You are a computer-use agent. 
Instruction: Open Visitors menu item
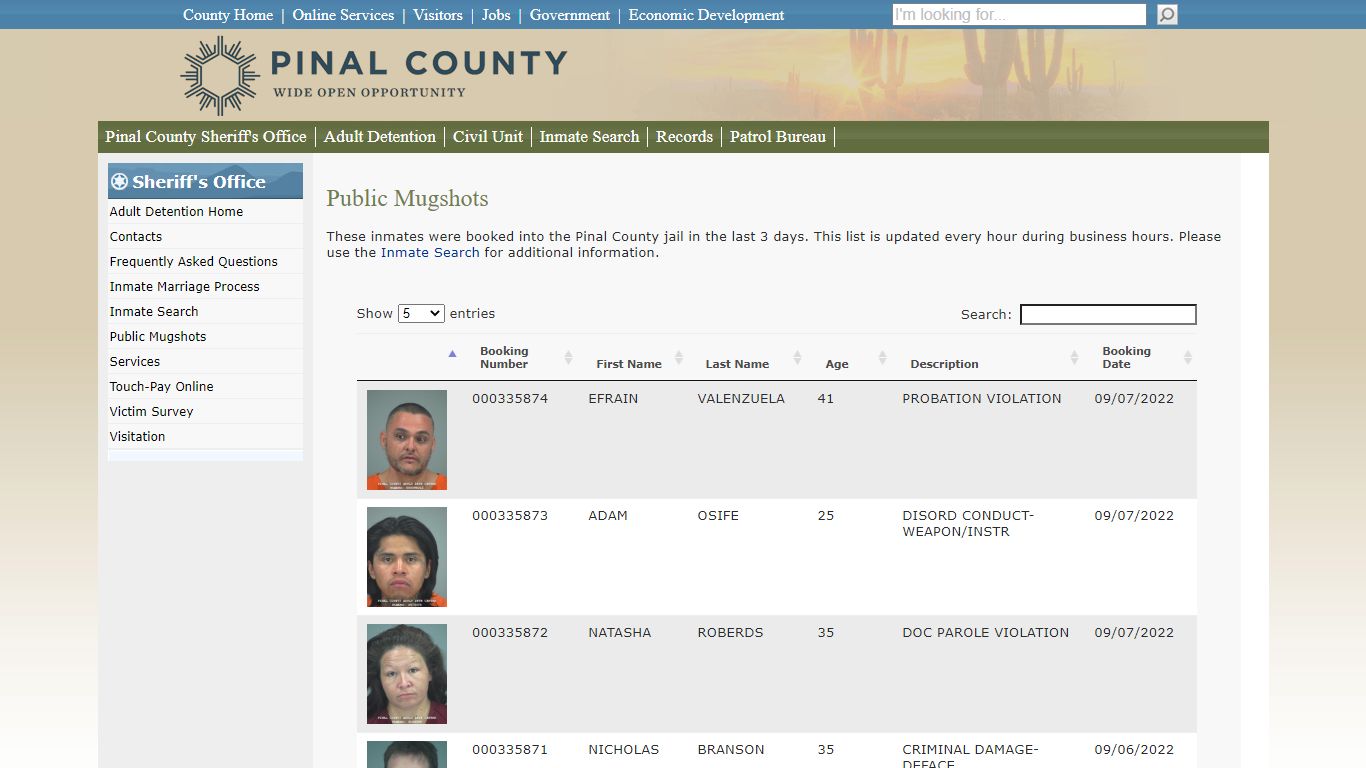438,15
